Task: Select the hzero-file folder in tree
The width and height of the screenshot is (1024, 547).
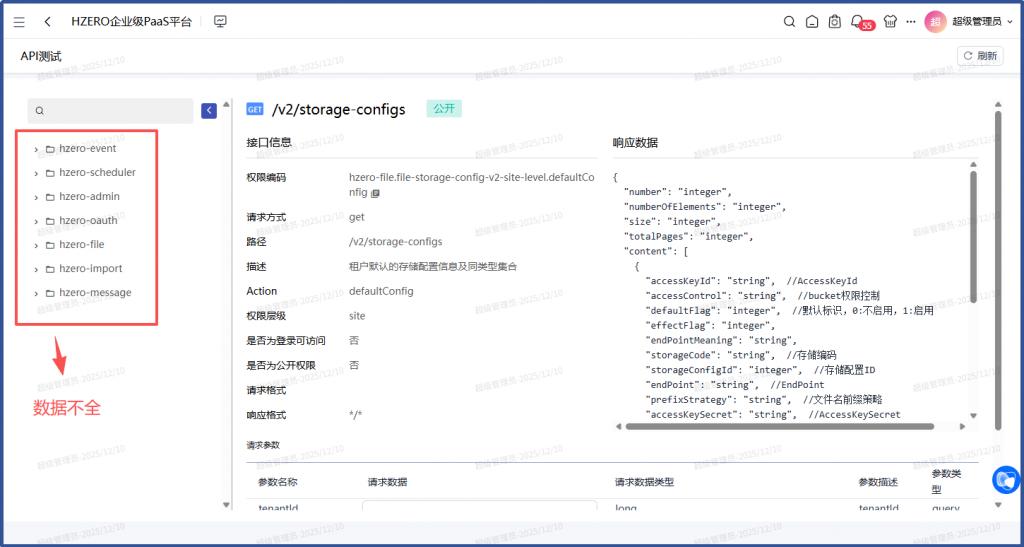Action: [x=81, y=245]
